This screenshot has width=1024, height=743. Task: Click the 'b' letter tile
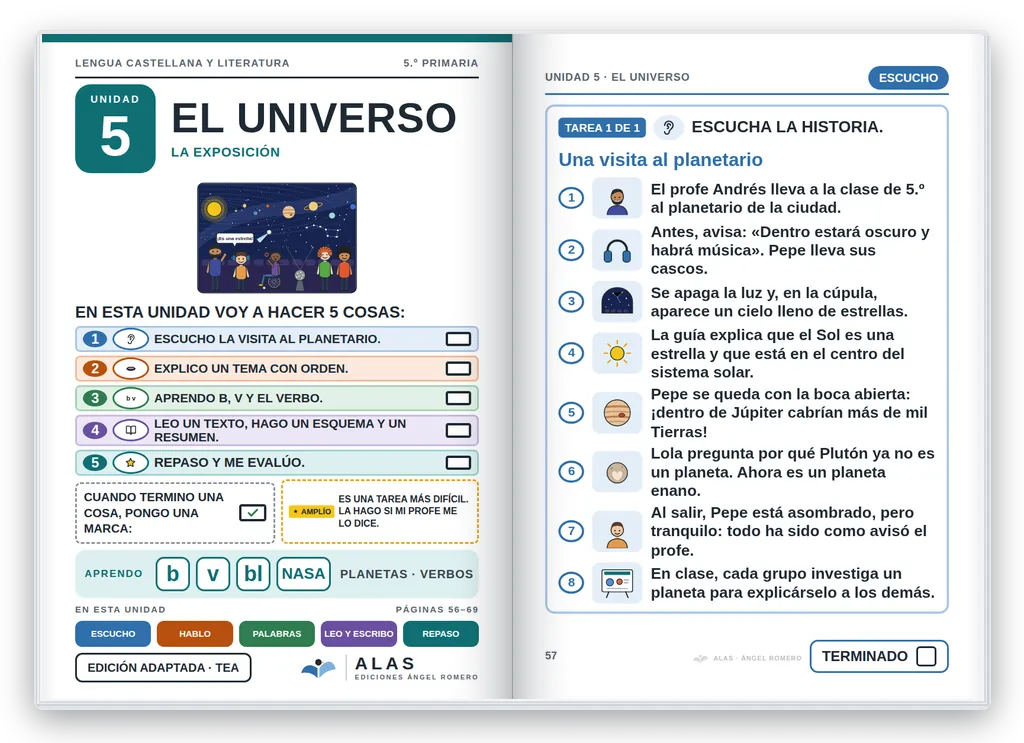172,574
